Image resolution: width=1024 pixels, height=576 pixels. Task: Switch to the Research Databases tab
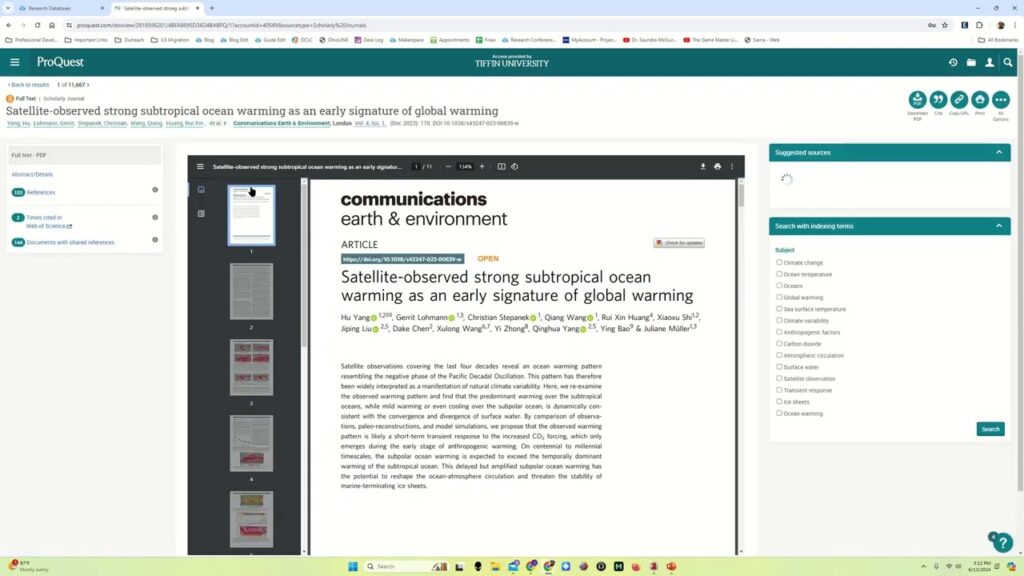click(60, 8)
